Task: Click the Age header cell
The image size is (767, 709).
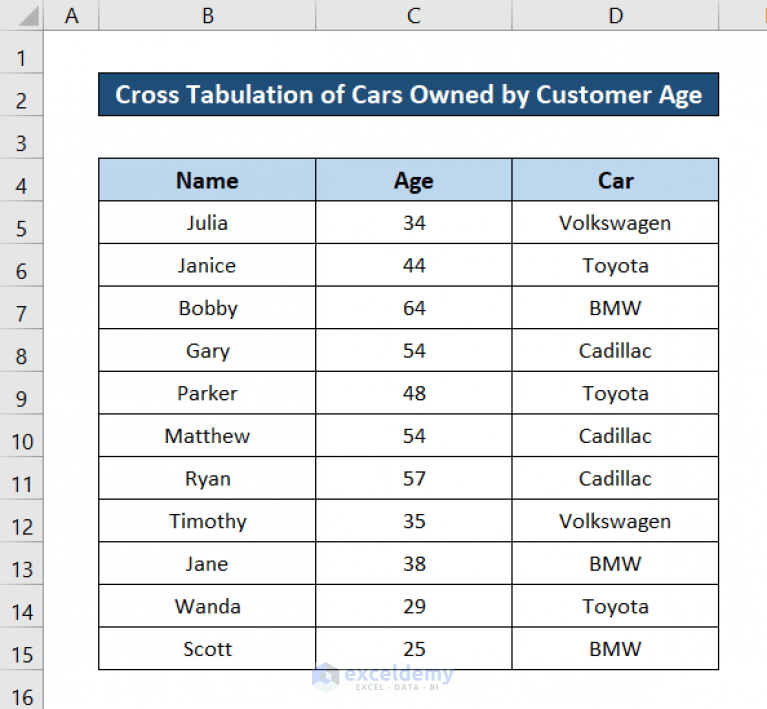Action: pos(414,180)
